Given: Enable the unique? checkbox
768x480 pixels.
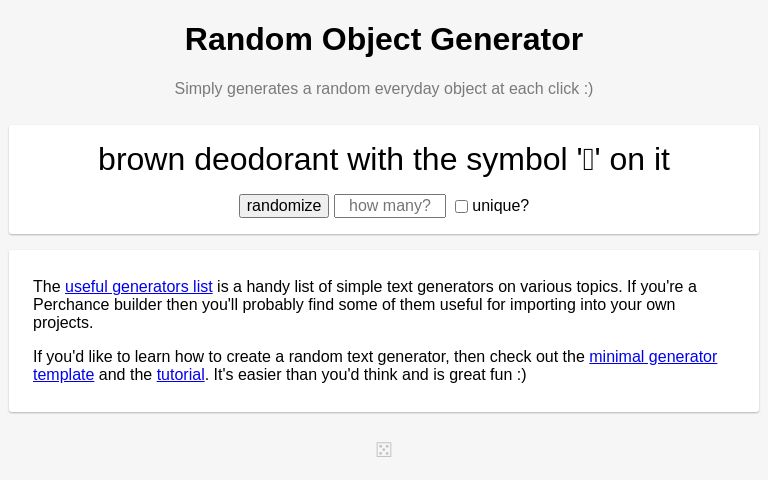Looking at the screenshot, I should point(461,207).
